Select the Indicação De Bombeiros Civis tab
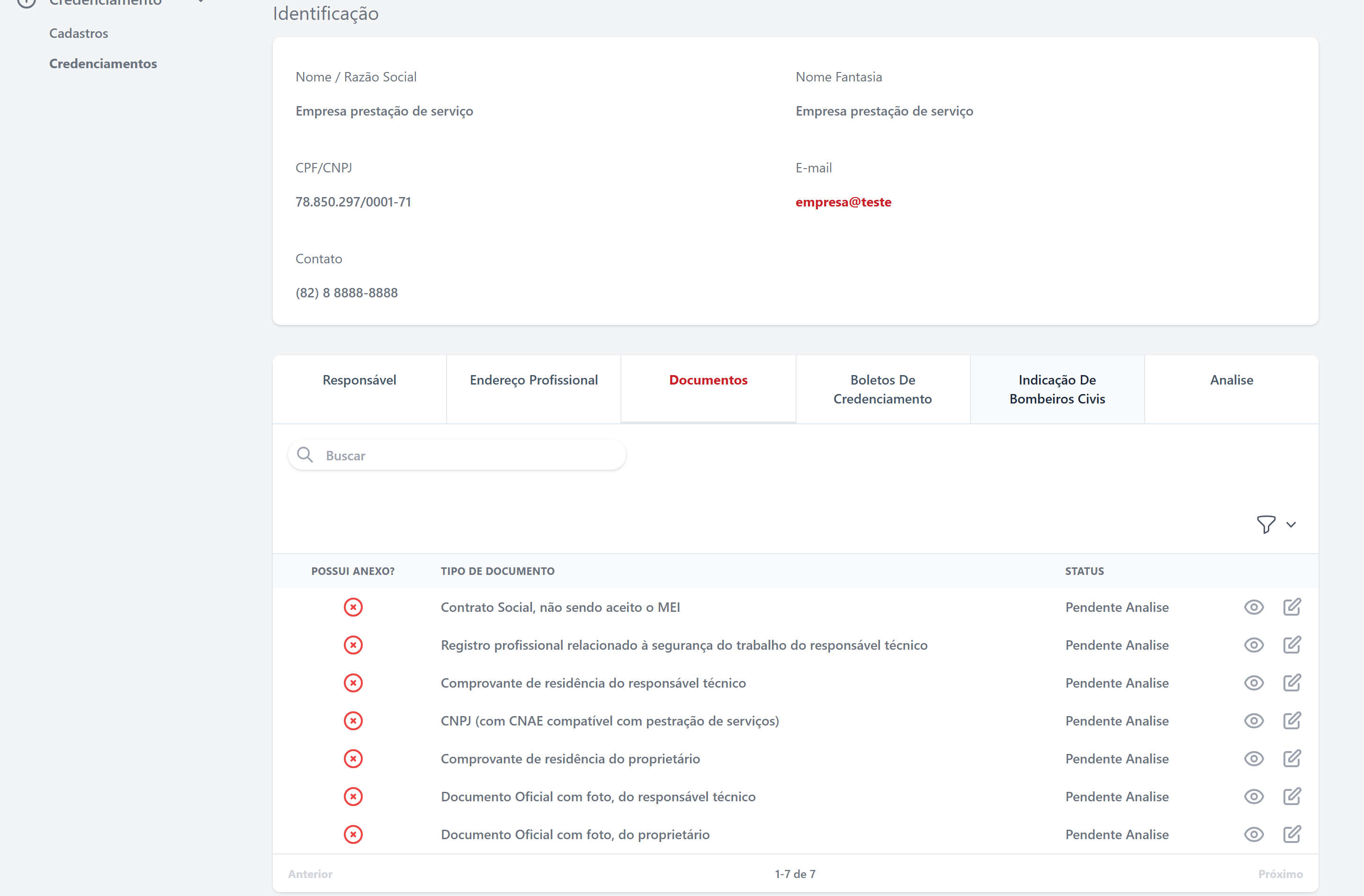 (x=1057, y=389)
